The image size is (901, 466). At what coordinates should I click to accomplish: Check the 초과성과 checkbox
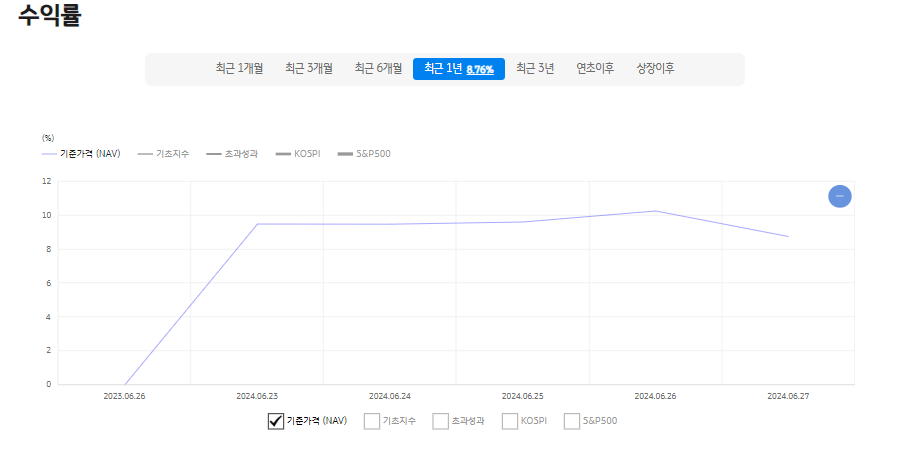click(440, 421)
